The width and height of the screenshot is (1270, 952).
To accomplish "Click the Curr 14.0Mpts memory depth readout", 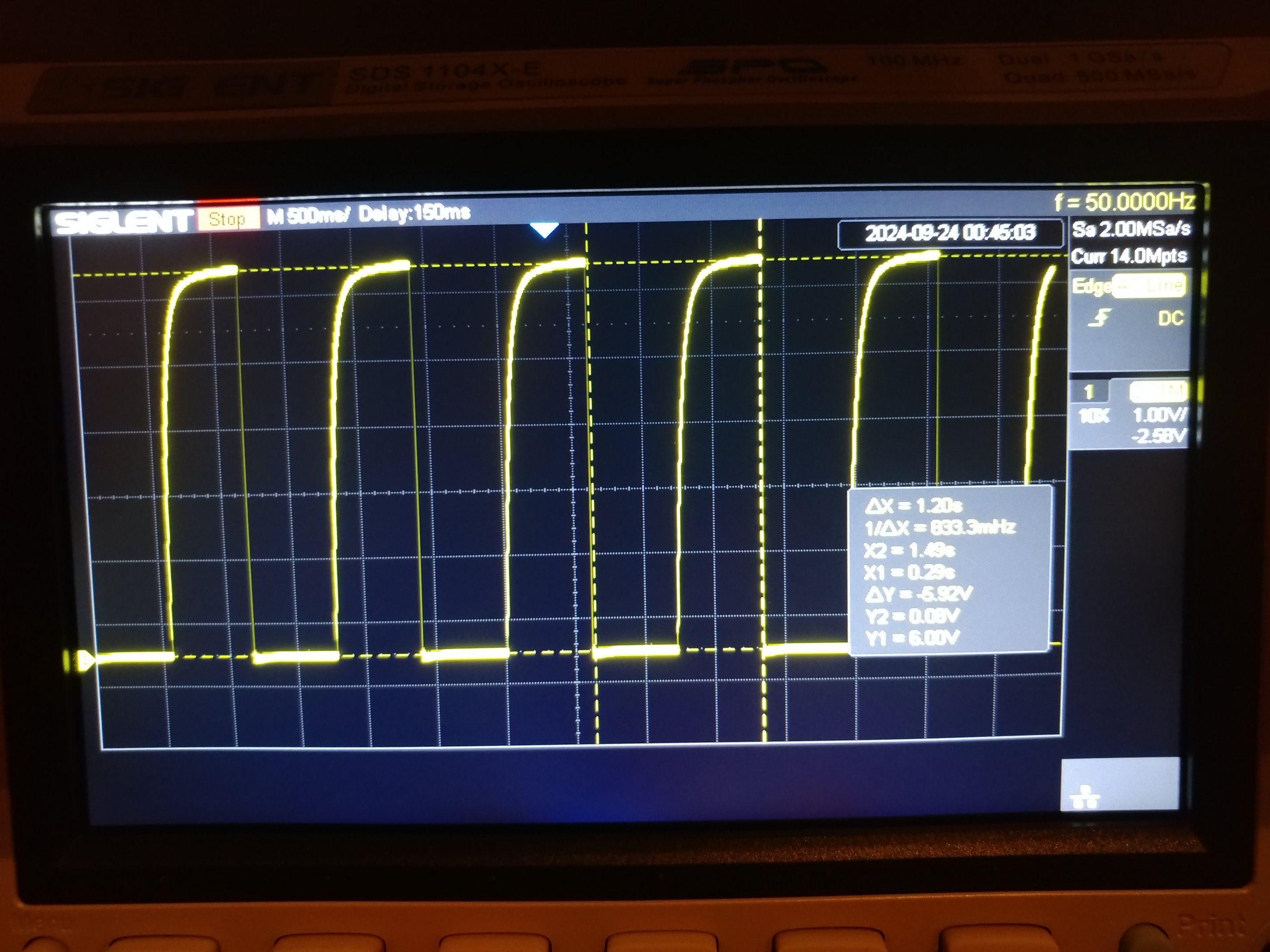I will click(x=1129, y=256).
